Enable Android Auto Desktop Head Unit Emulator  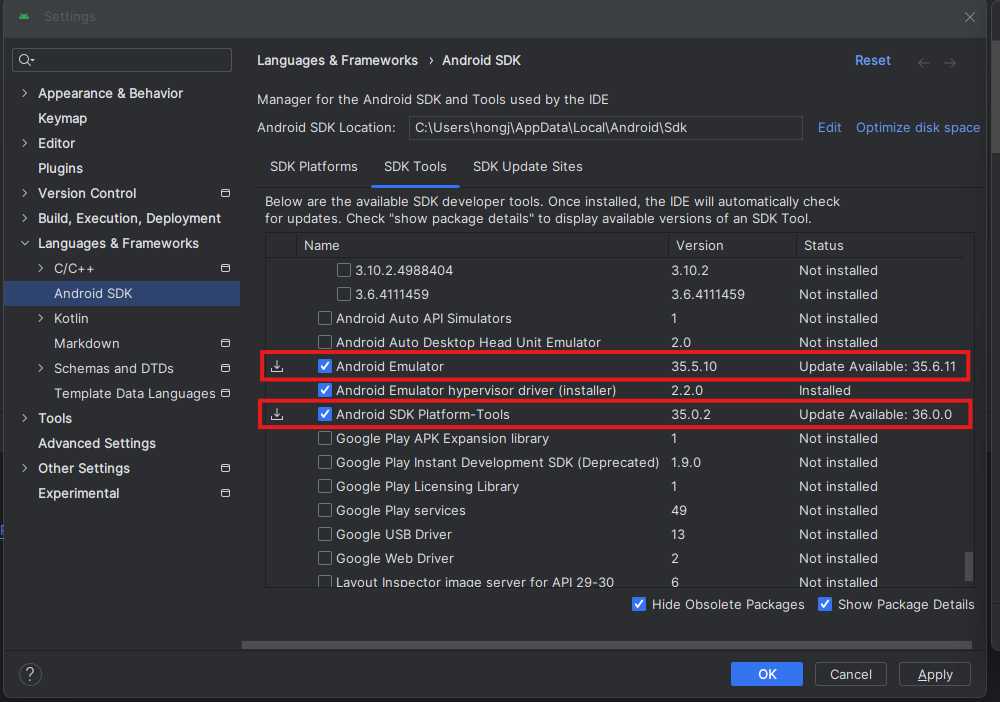[x=325, y=342]
